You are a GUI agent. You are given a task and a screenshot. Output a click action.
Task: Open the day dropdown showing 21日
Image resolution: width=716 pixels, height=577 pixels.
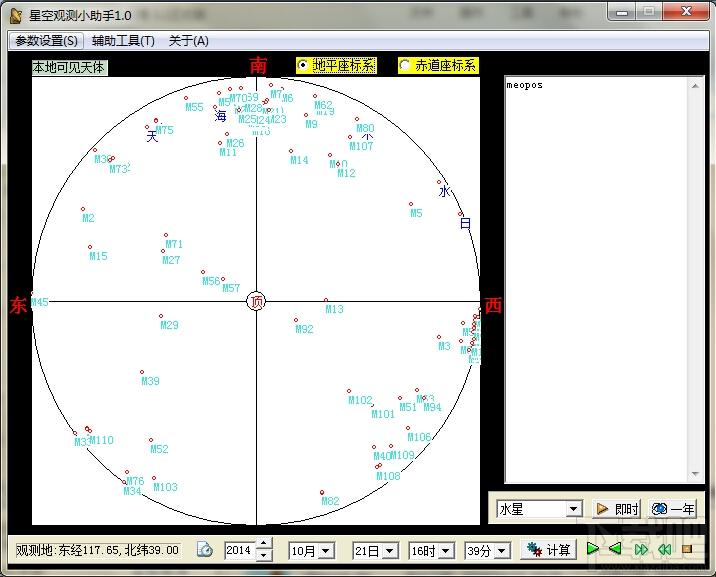pyautogui.click(x=390, y=551)
